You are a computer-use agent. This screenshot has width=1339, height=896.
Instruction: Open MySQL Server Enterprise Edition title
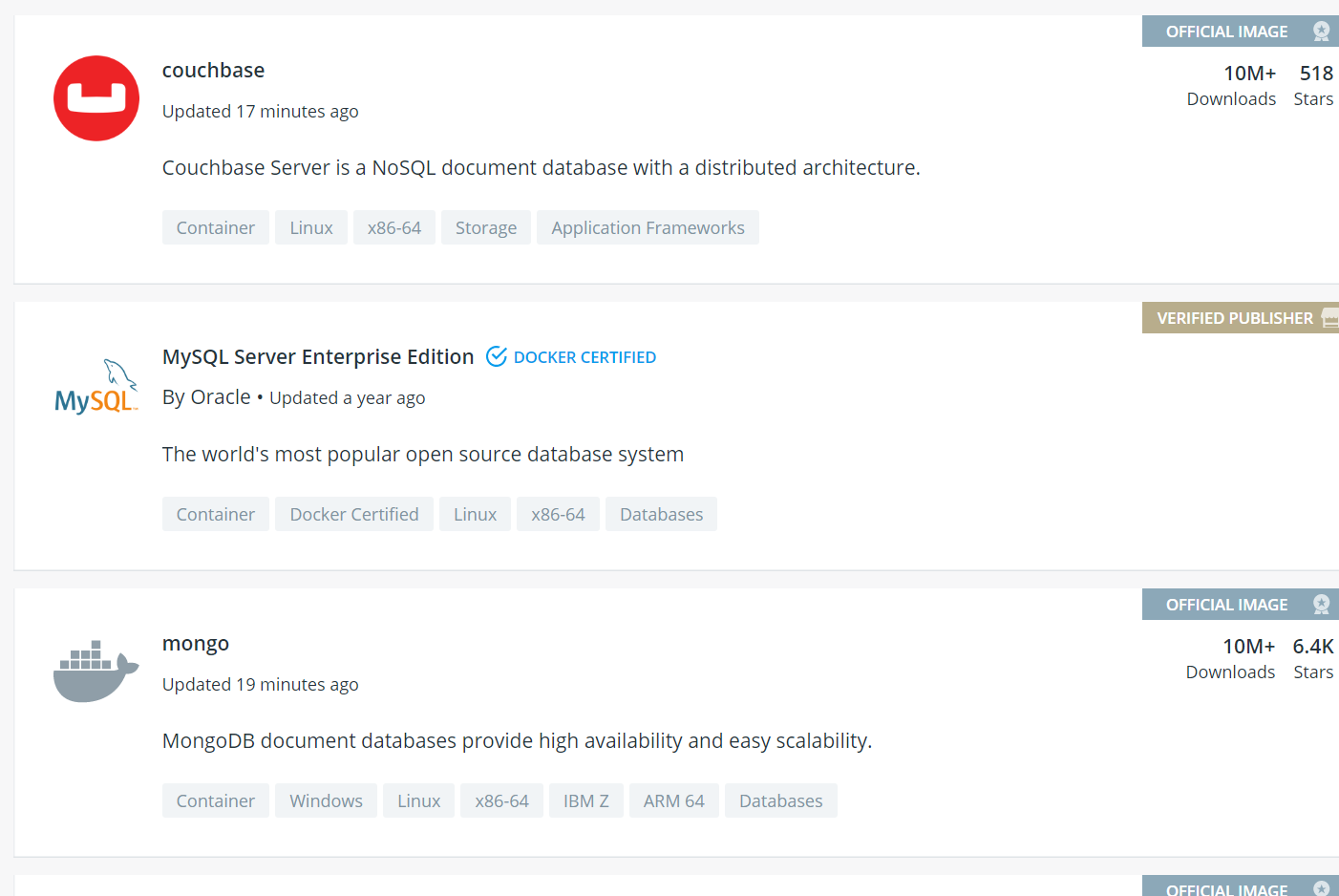[x=318, y=357]
